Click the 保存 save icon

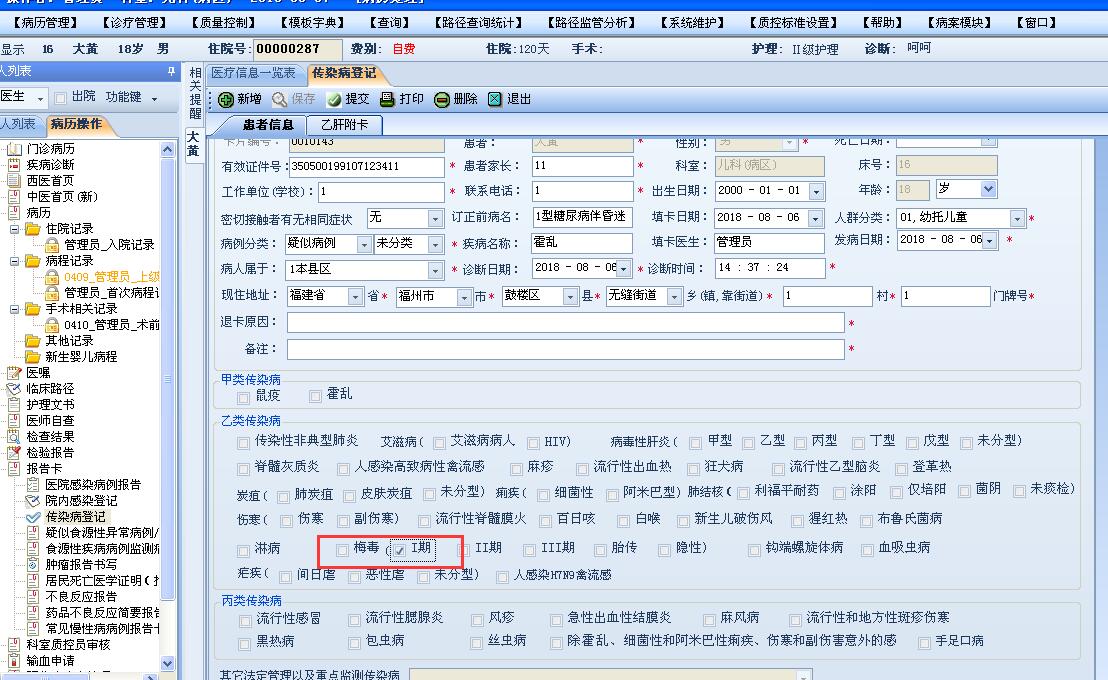click(280, 100)
